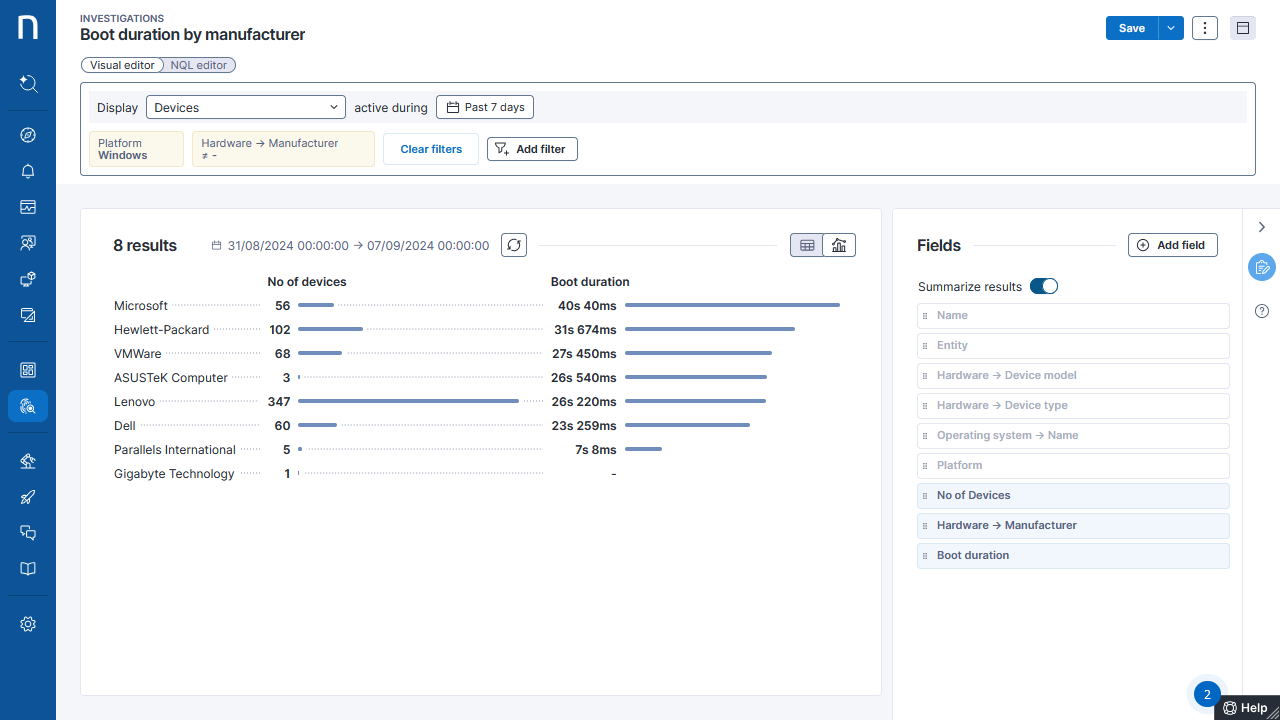
Task: Open the settings gear in sidebar
Action: [x=28, y=624]
